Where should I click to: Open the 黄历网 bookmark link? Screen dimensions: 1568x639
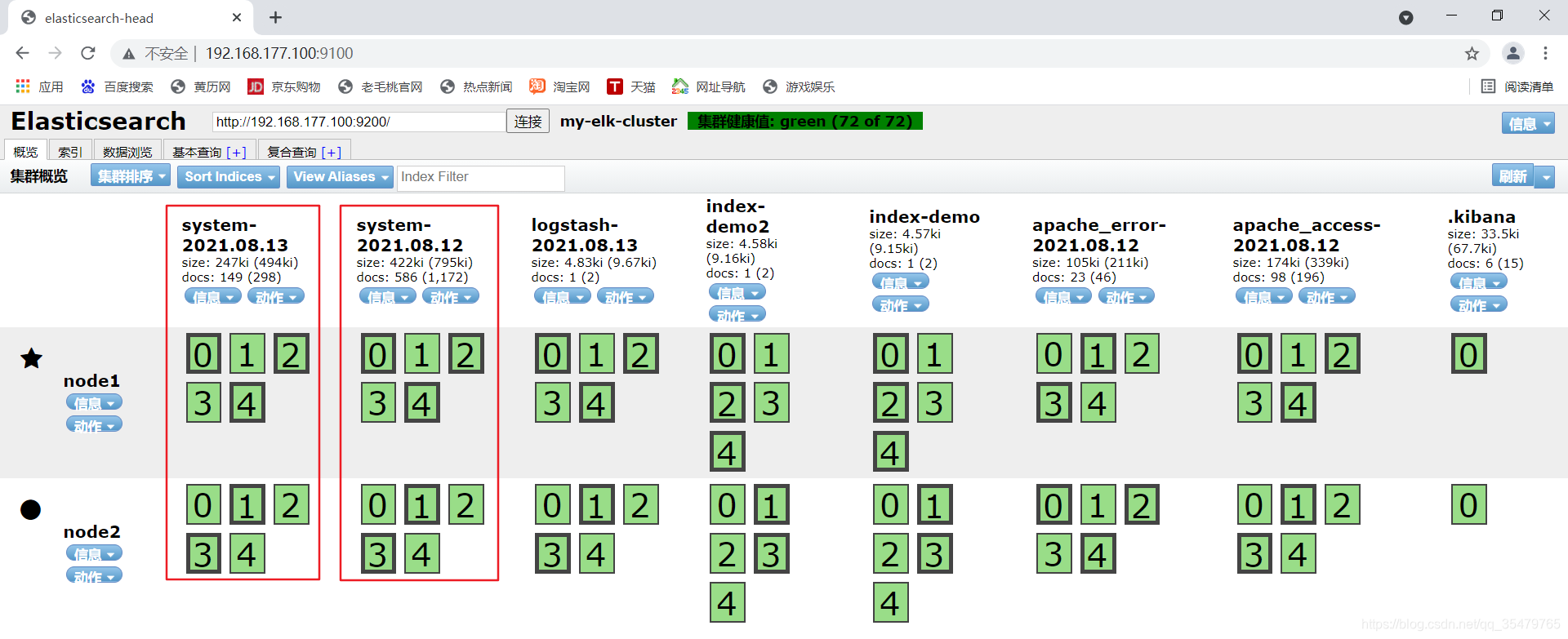(200, 87)
